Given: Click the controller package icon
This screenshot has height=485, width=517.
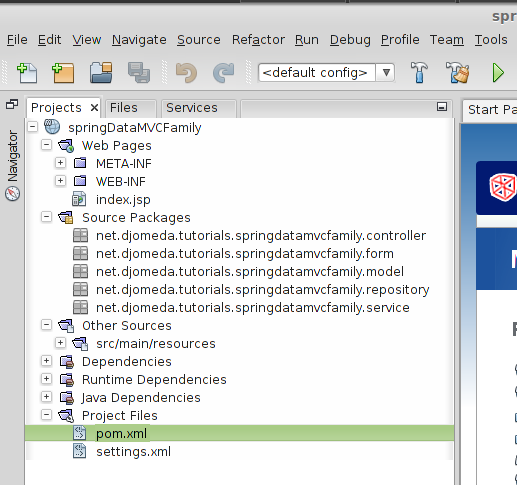Looking at the screenshot, I should tap(80, 235).
